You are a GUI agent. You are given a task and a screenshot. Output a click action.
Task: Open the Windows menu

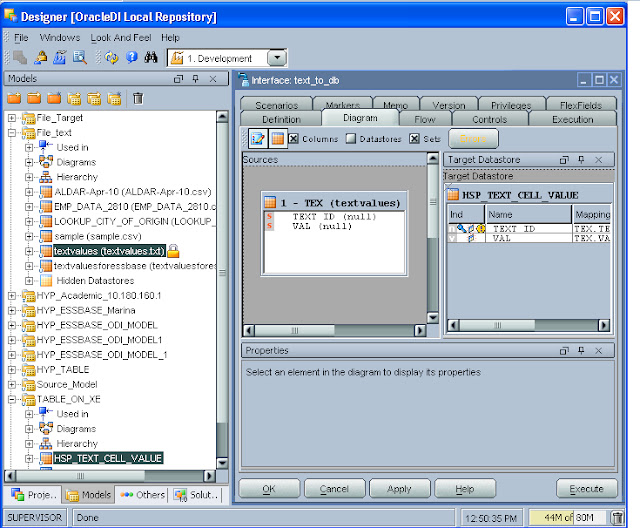[60, 38]
